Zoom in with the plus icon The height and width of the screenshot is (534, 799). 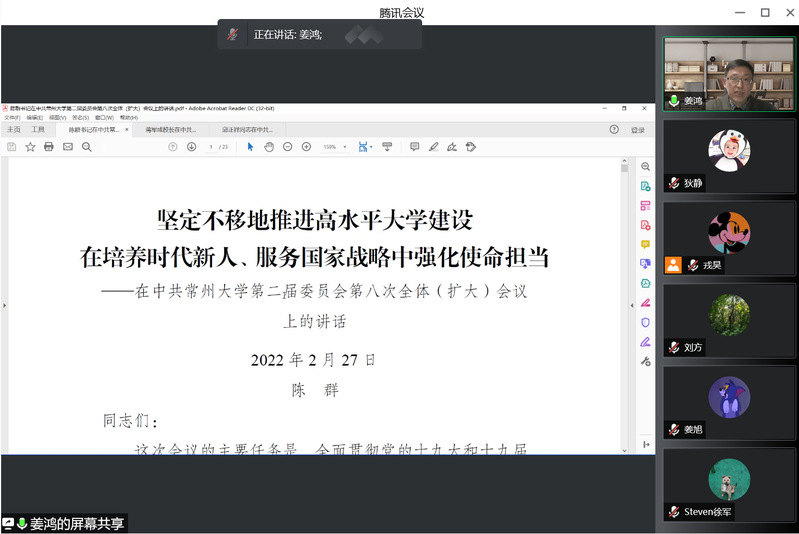[x=305, y=147]
